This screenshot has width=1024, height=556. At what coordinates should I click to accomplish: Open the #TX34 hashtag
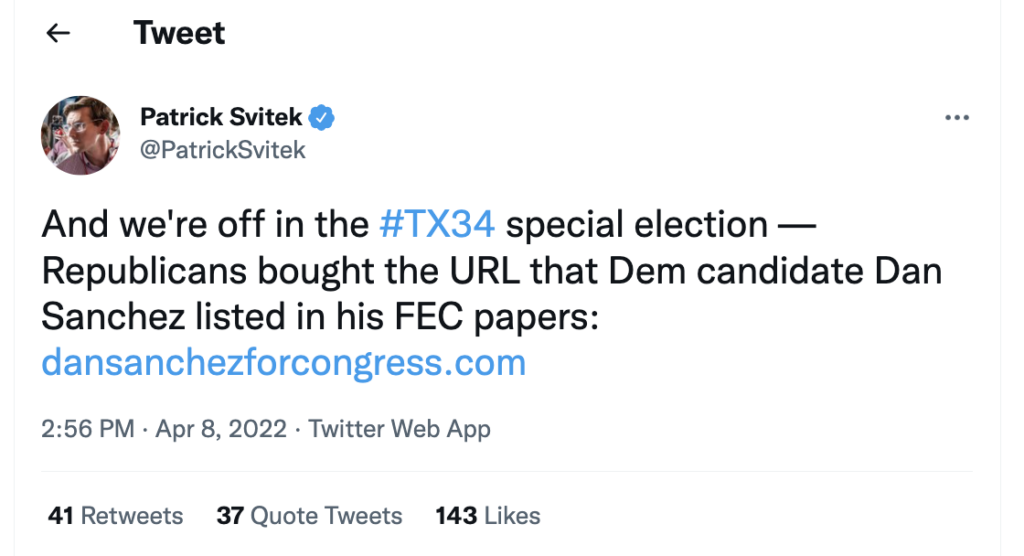point(438,224)
